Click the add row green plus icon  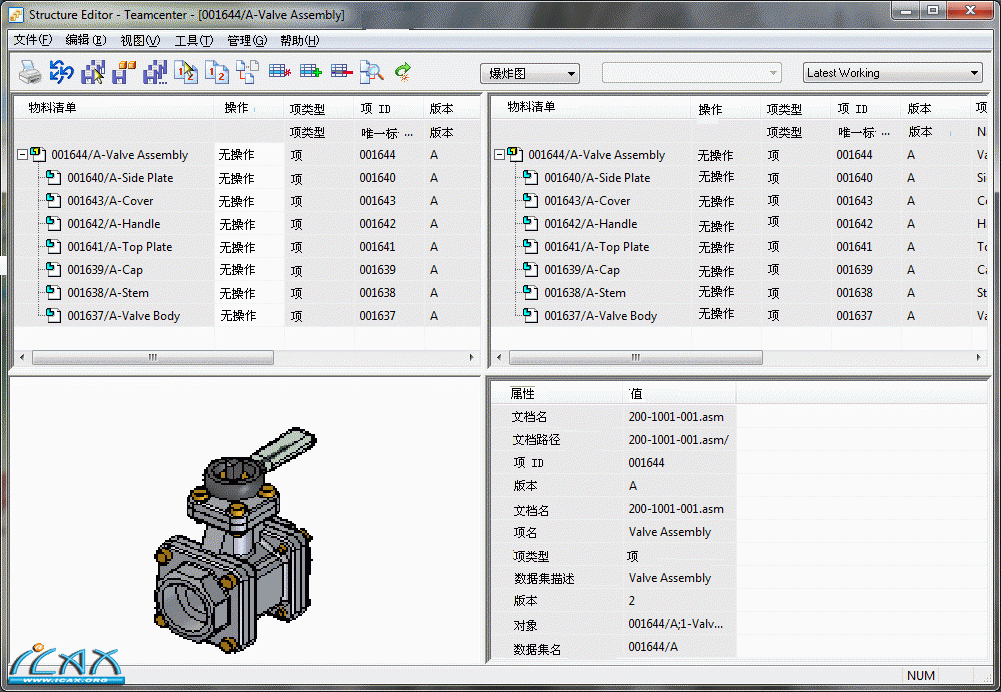click(311, 72)
